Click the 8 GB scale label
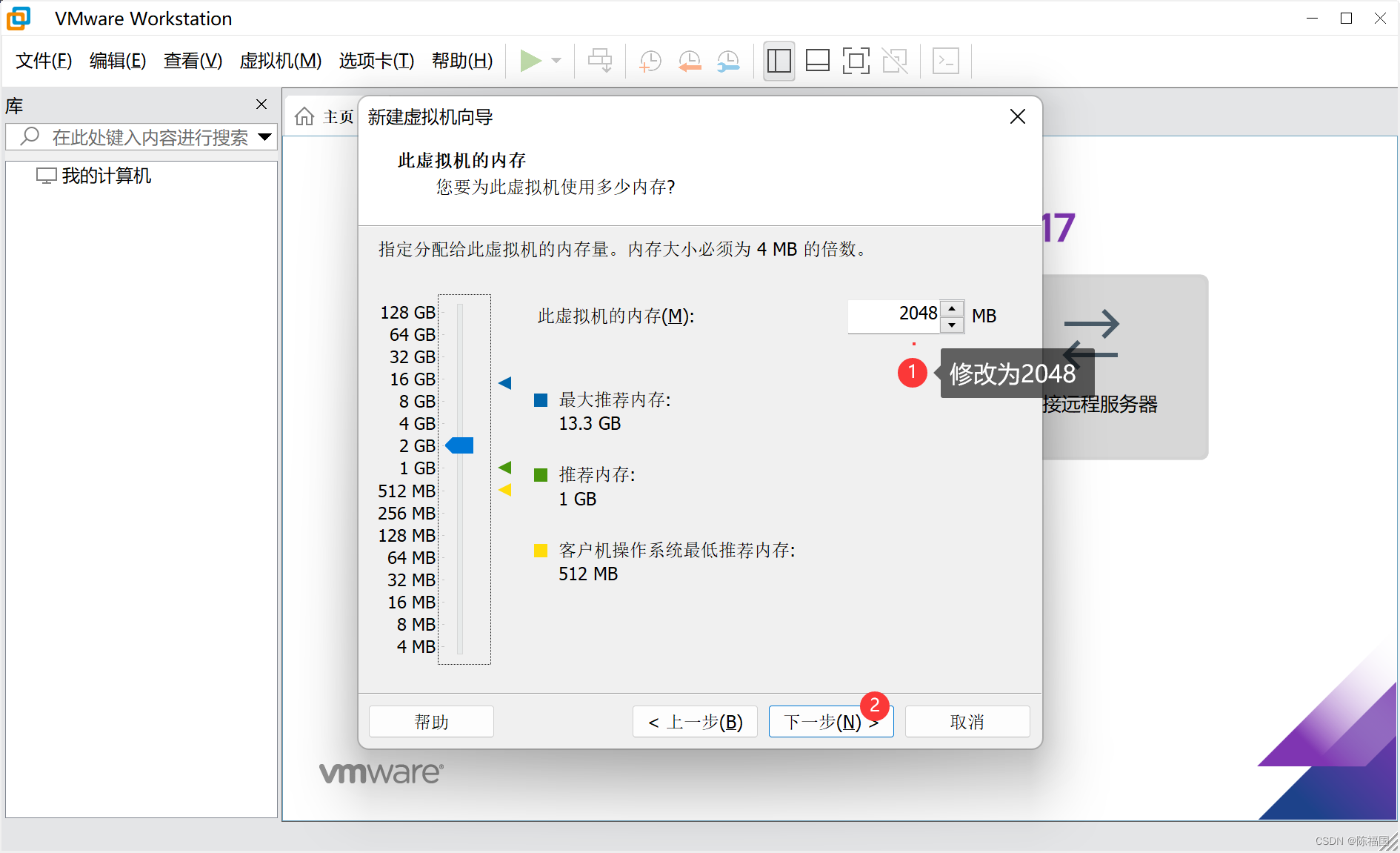Viewport: 1400px width, 853px height. 417,401
